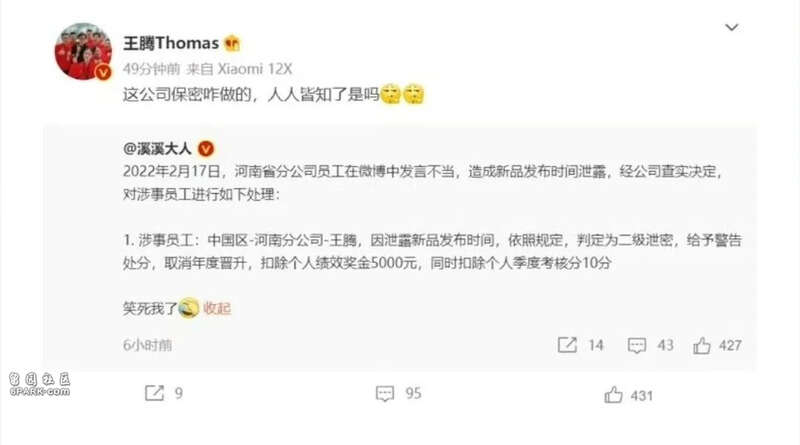Click the 49分钟前 timestamp
800x445 pixels.
click(x=152, y=69)
